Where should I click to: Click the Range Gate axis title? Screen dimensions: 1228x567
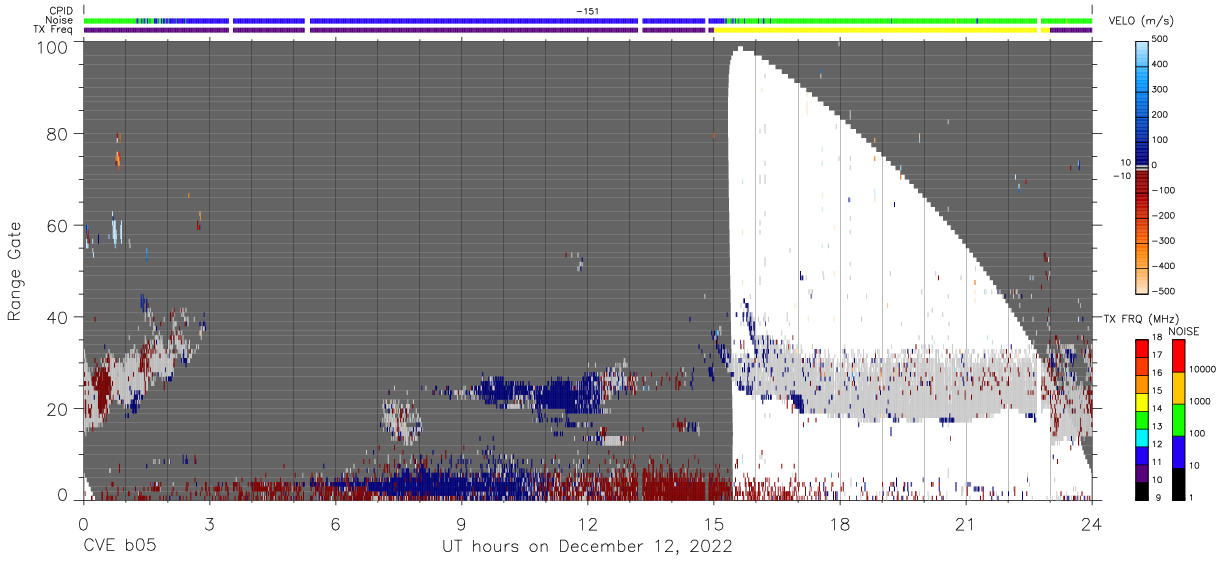[15, 271]
